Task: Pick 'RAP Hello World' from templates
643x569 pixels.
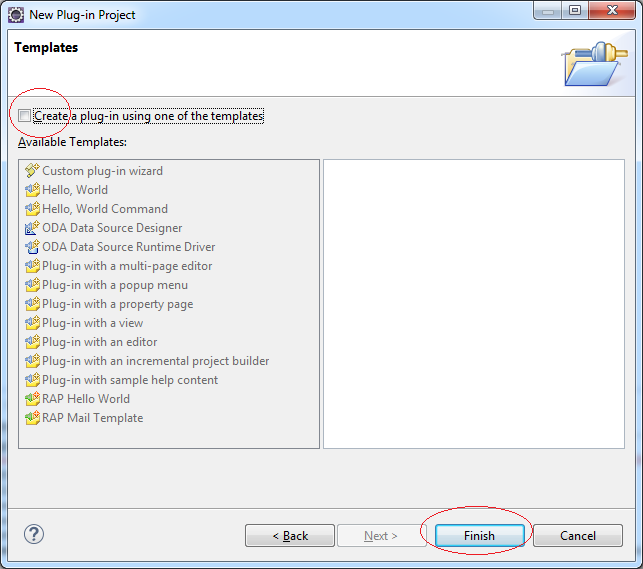Action: coord(86,398)
